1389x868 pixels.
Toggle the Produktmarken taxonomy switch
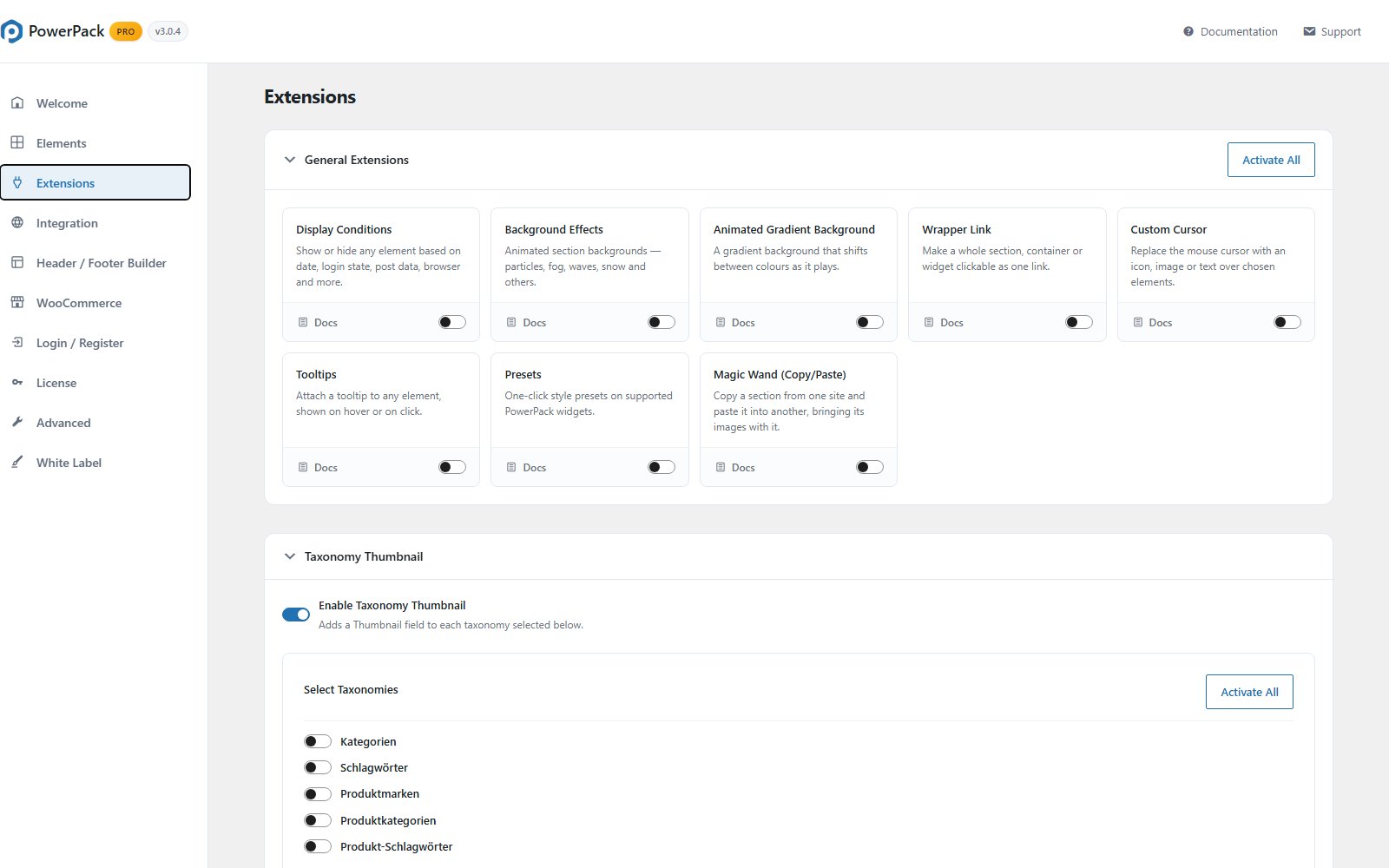[318, 794]
